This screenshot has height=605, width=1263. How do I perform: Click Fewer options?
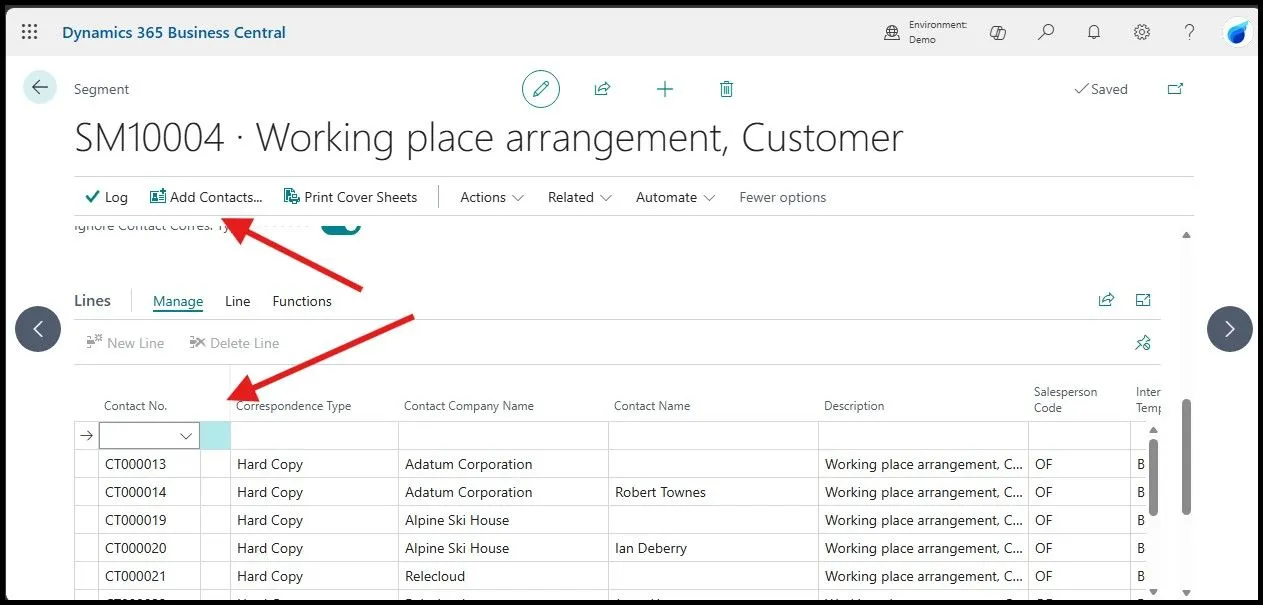(x=783, y=197)
